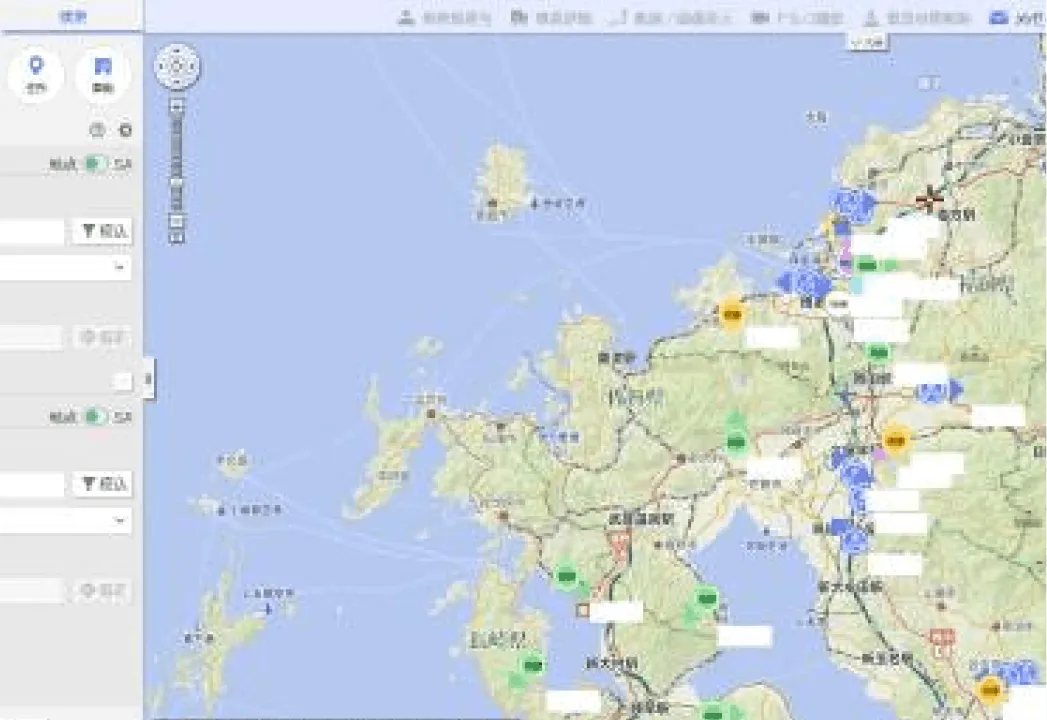Screen dimensions: 1047x720
Task: Open the truck icon item in top toolbar
Action: click(x=797, y=17)
